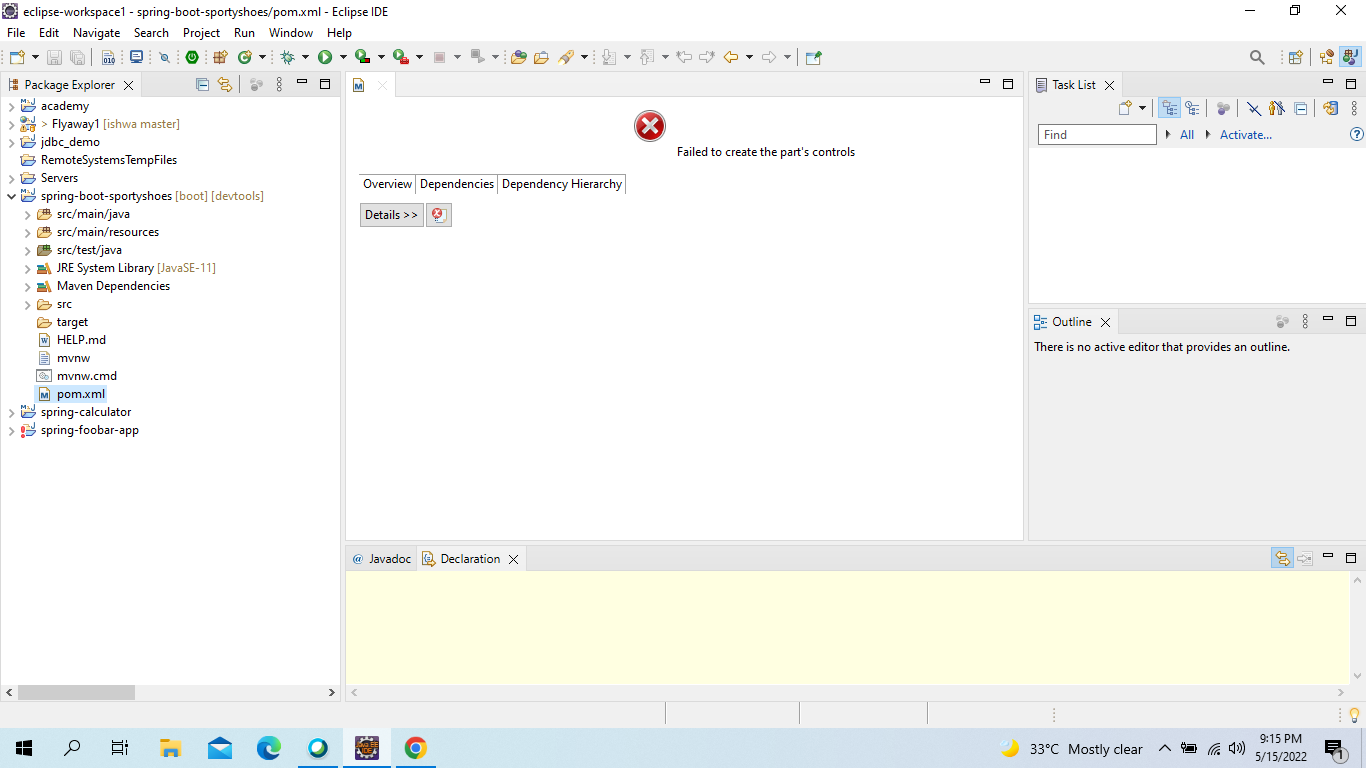
Task: Click the Activate... link
Action: point(1246,134)
